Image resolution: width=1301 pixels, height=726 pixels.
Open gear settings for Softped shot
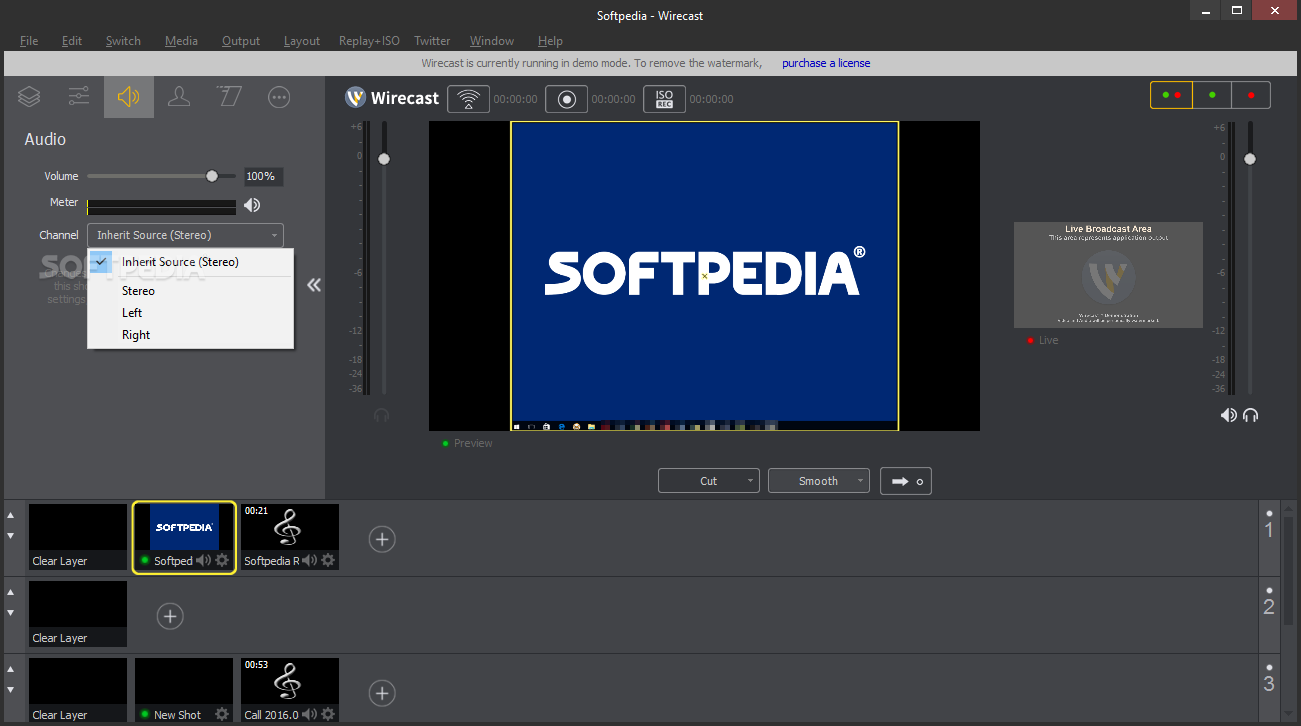(222, 561)
